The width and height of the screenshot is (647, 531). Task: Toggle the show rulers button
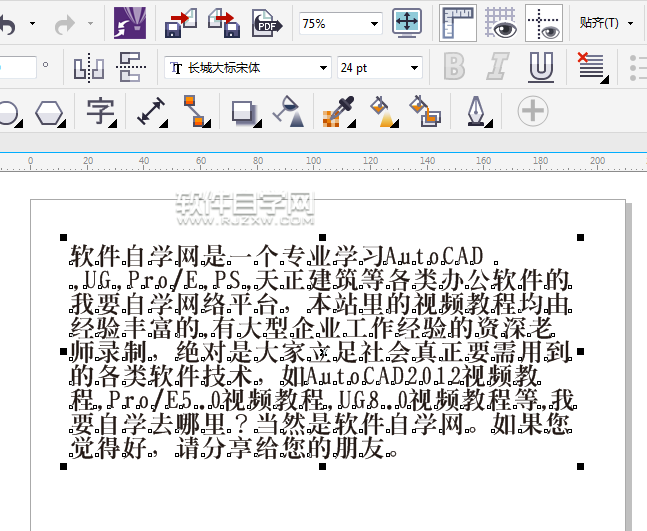(x=458, y=23)
